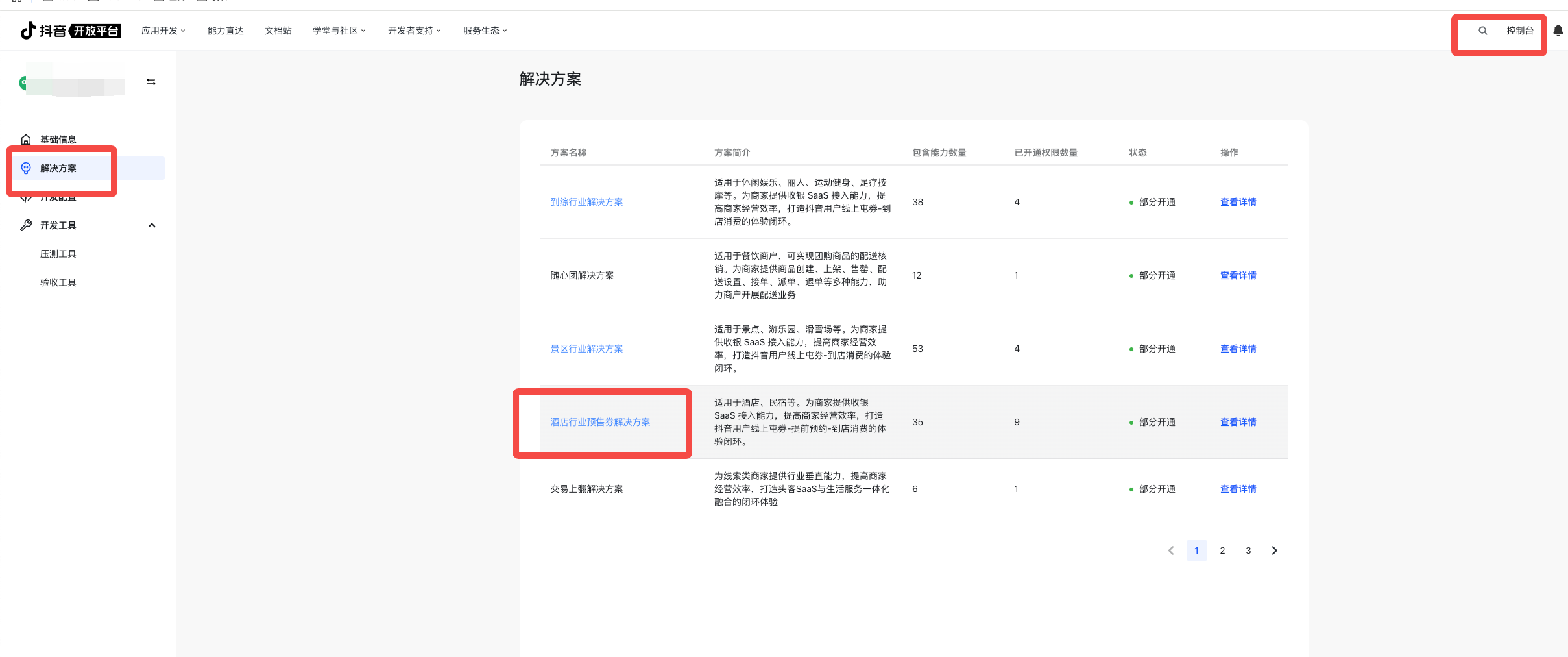Click opened permissions count 9 cell
The image size is (1568, 657).
pyautogui.click(x=1017, y=422)
